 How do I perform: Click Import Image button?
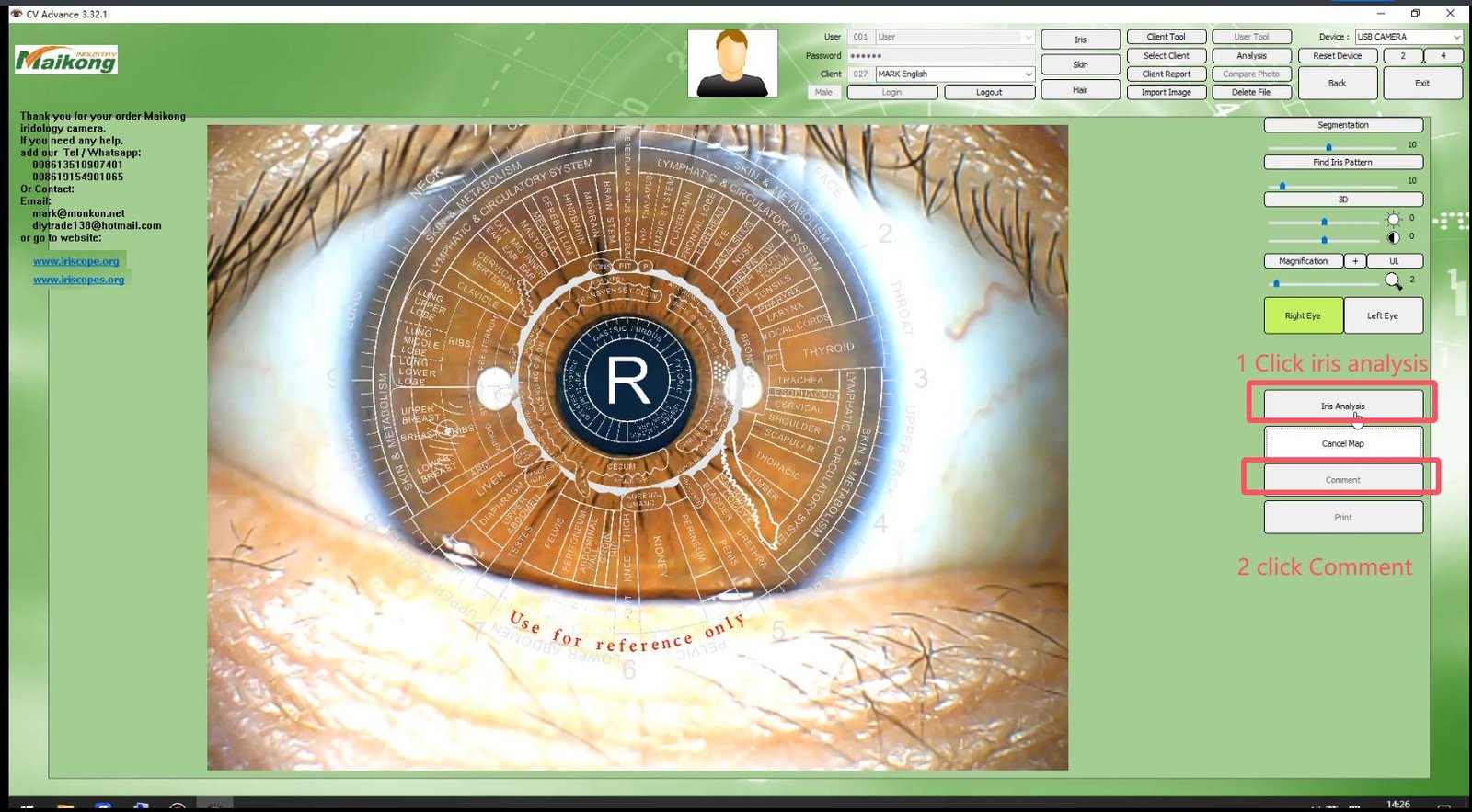click(1167, 92)
